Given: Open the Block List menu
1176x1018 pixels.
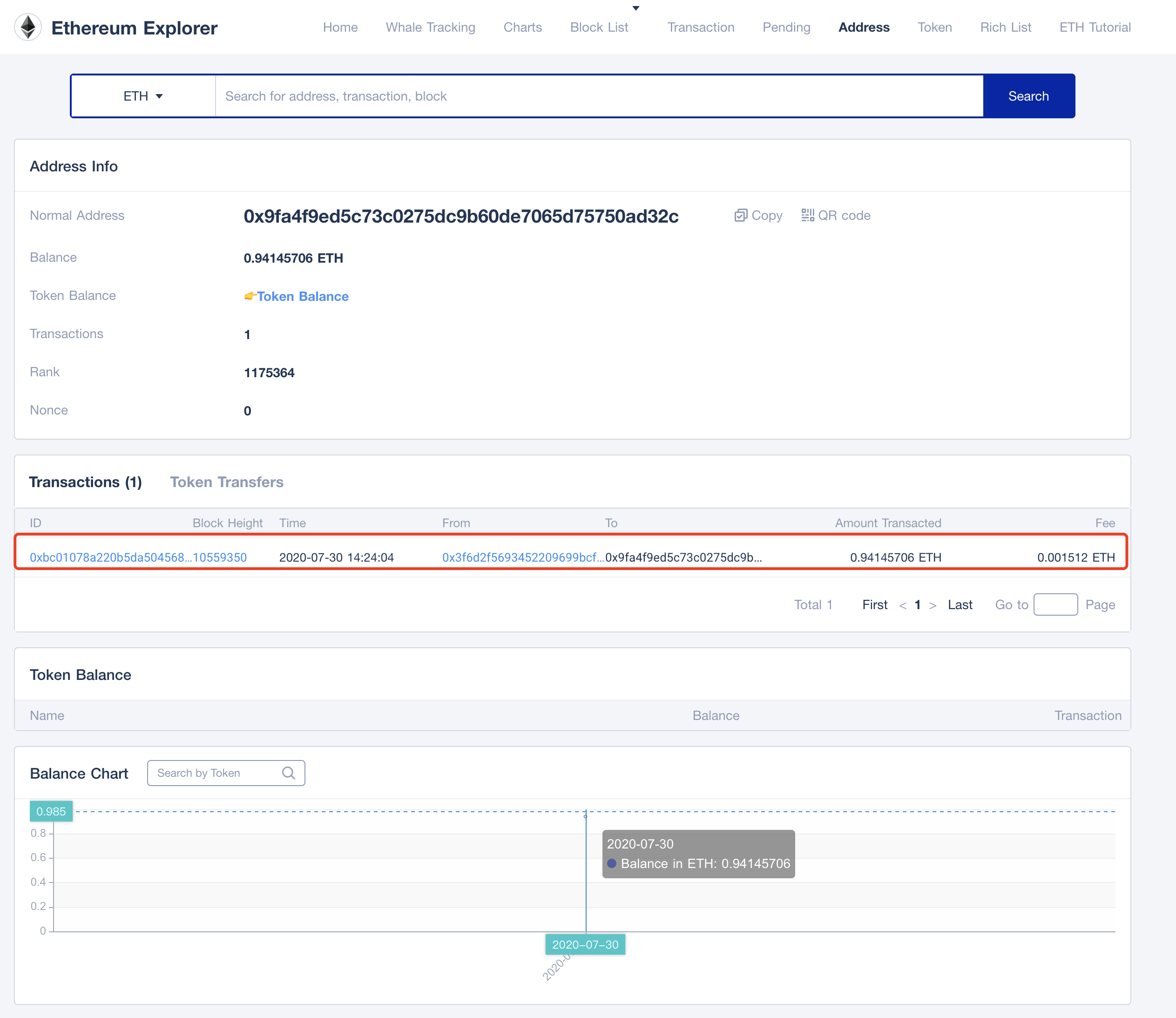Looking at the screenshot, I should 599,27.
